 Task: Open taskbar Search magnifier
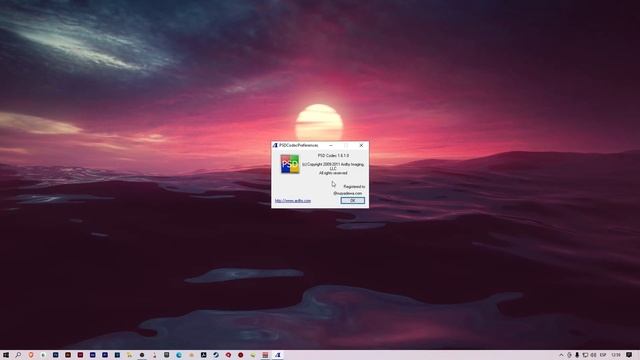coord(18,355)
